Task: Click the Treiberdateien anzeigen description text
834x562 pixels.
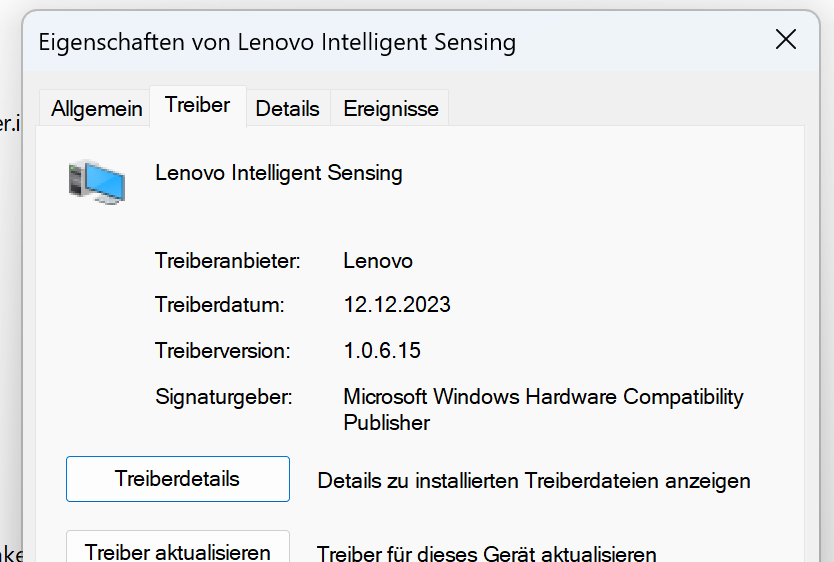Action: [534, 481]
